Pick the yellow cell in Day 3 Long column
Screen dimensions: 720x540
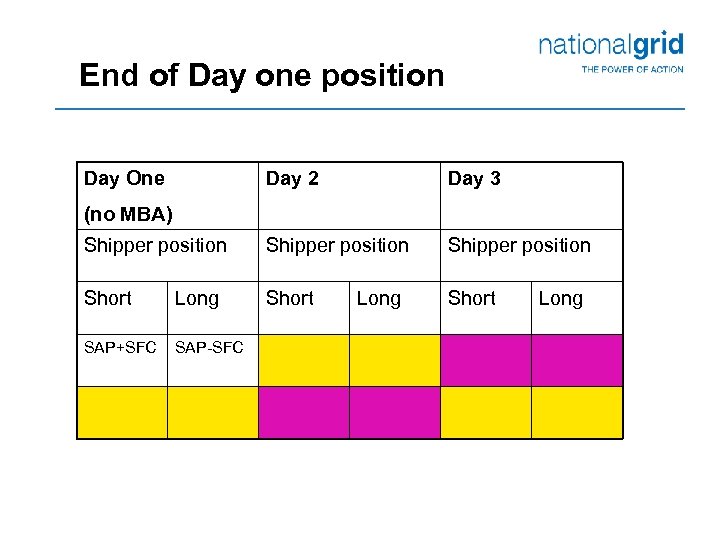point(576,412)
